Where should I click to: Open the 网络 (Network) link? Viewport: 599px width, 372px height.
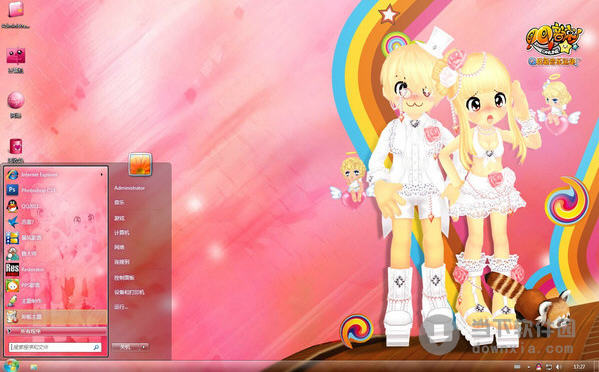click(x=119, y=247)
